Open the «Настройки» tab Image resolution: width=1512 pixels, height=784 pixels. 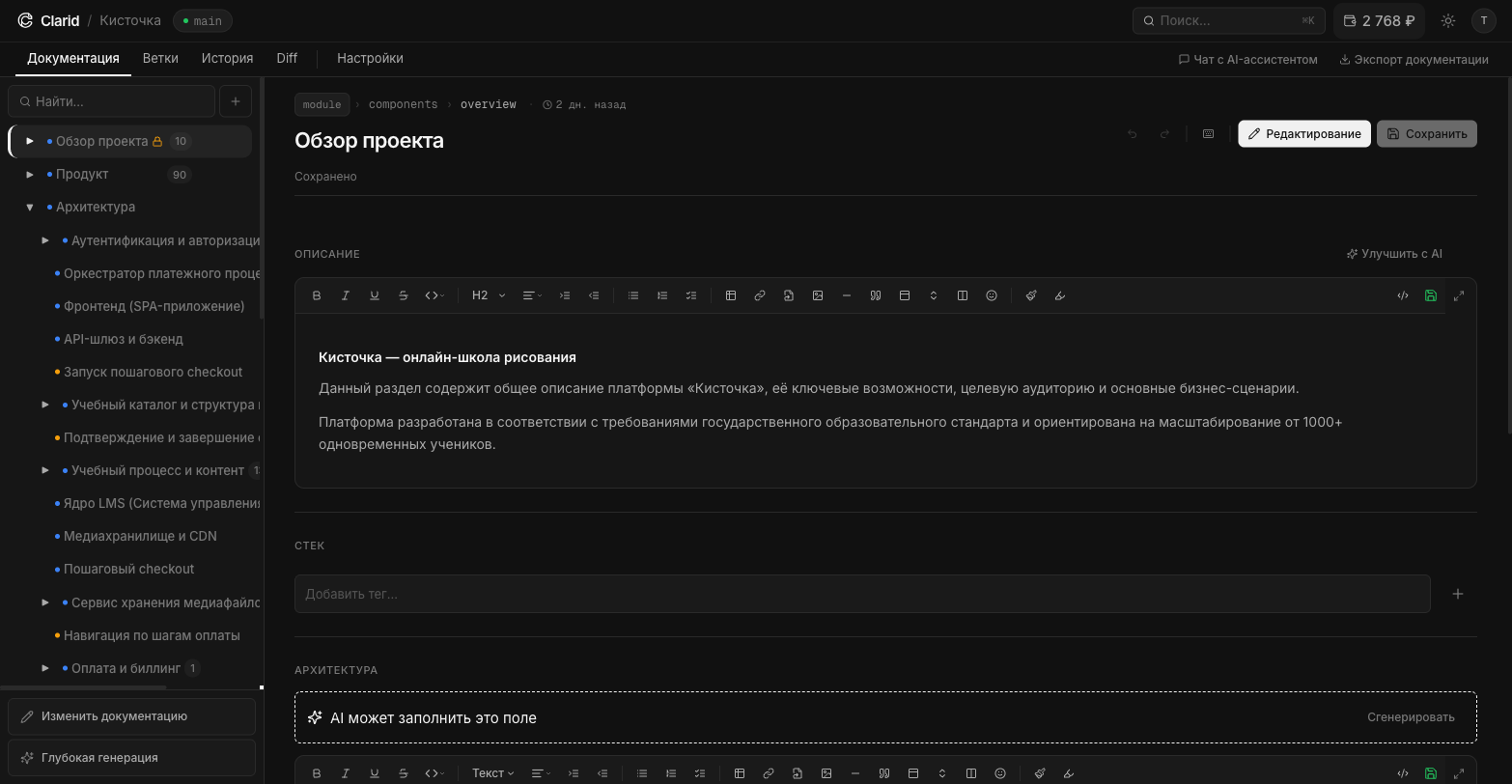pyautogui.click(x=370, y=58)
